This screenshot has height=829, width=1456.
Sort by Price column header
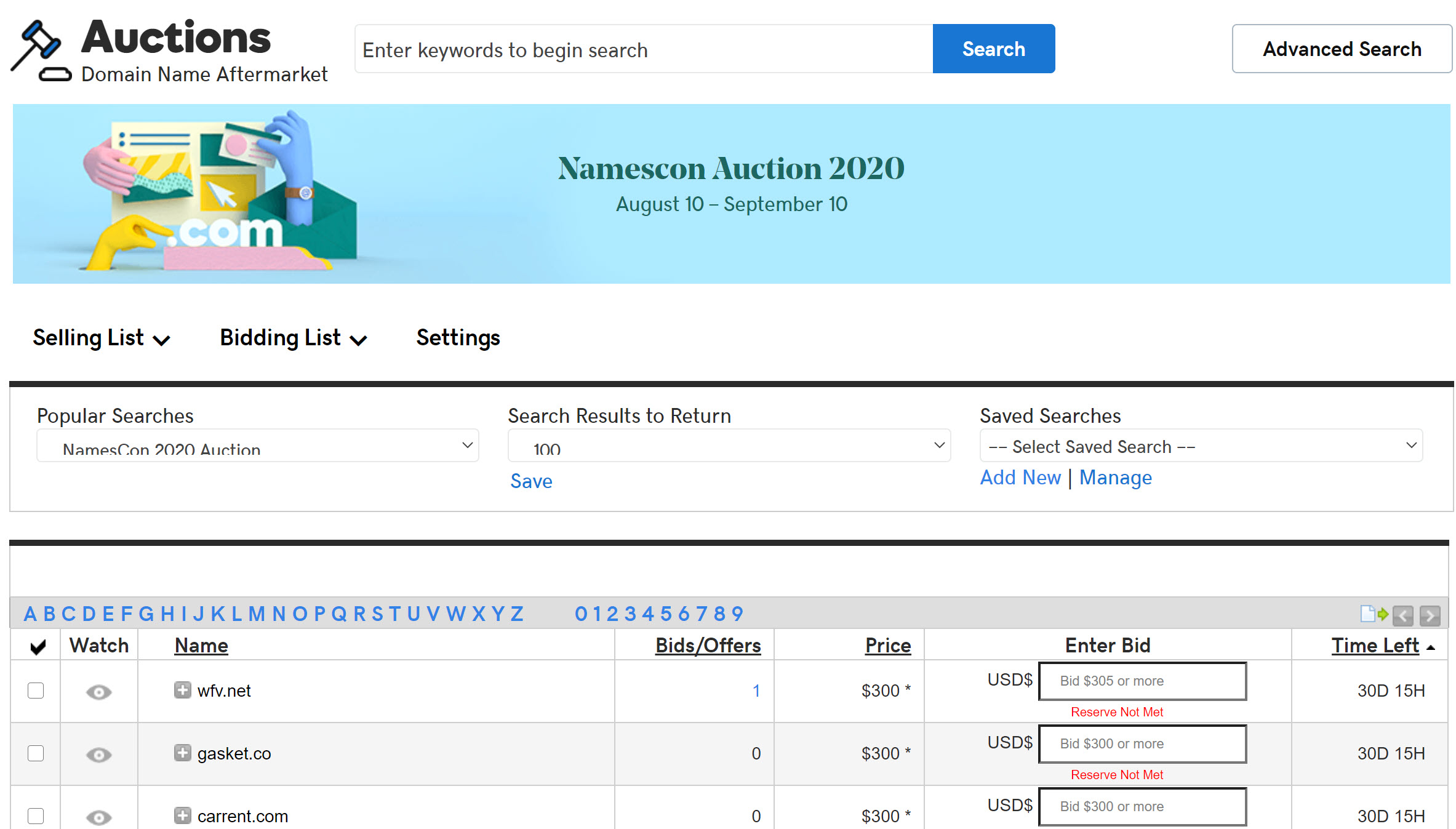(887, 646)
